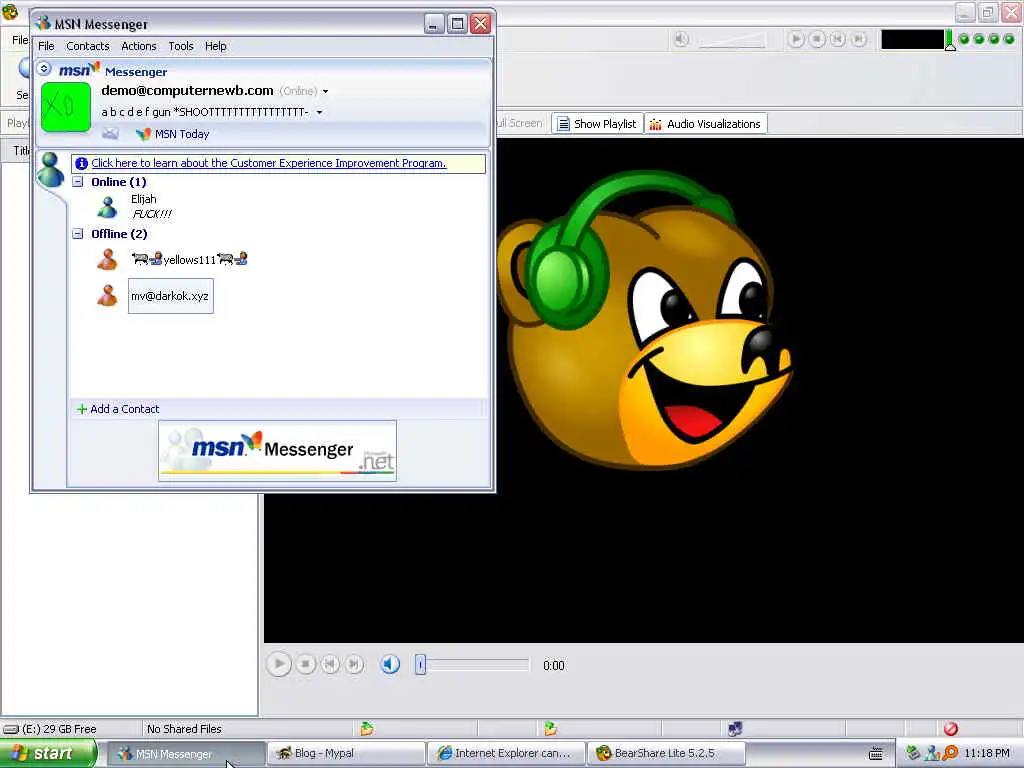Screen dimensions: 1024x768
Task: Click the MSN Messenger system tray icon
Action: 932,754
